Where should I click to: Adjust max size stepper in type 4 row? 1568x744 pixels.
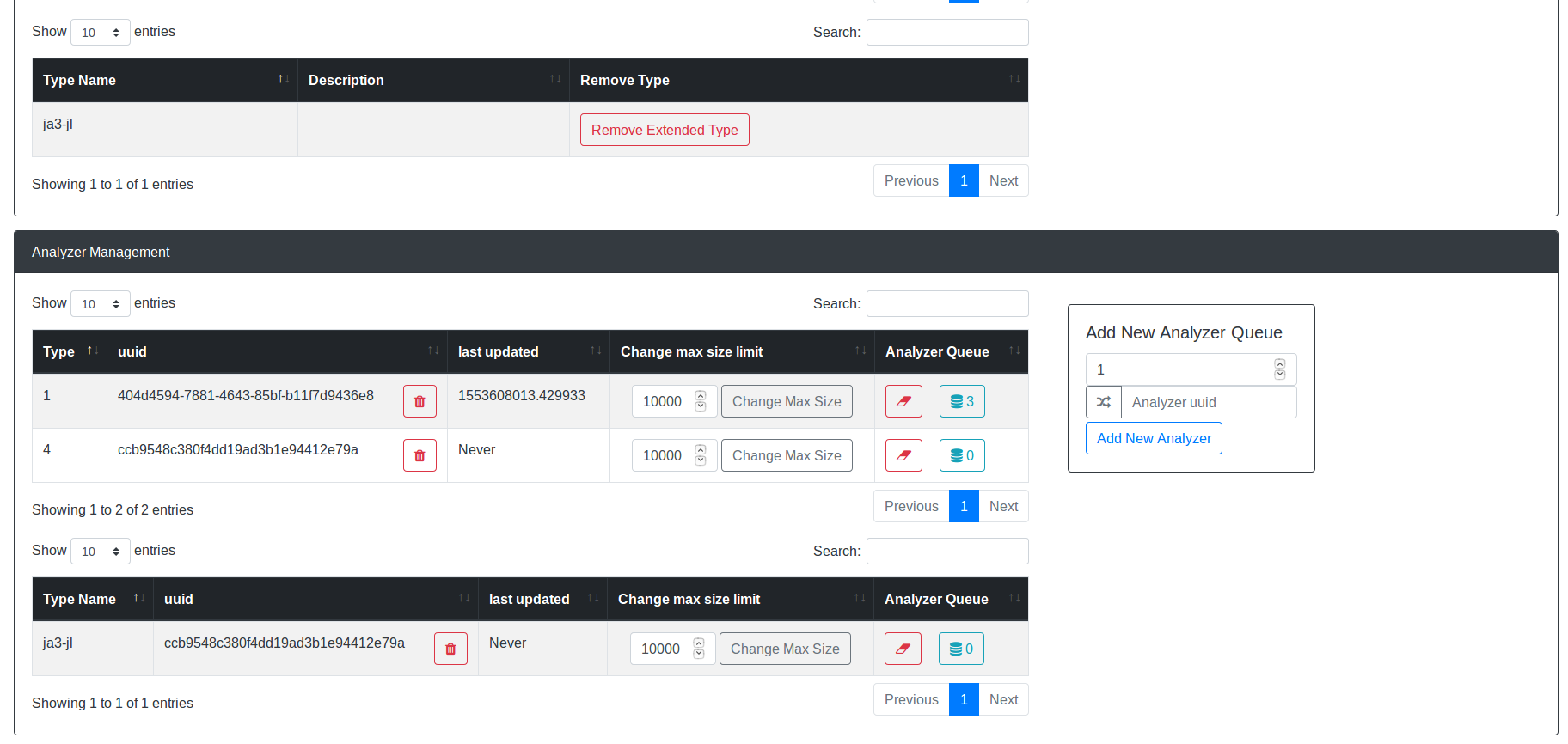pyautogui.click(x=701, y=455)
